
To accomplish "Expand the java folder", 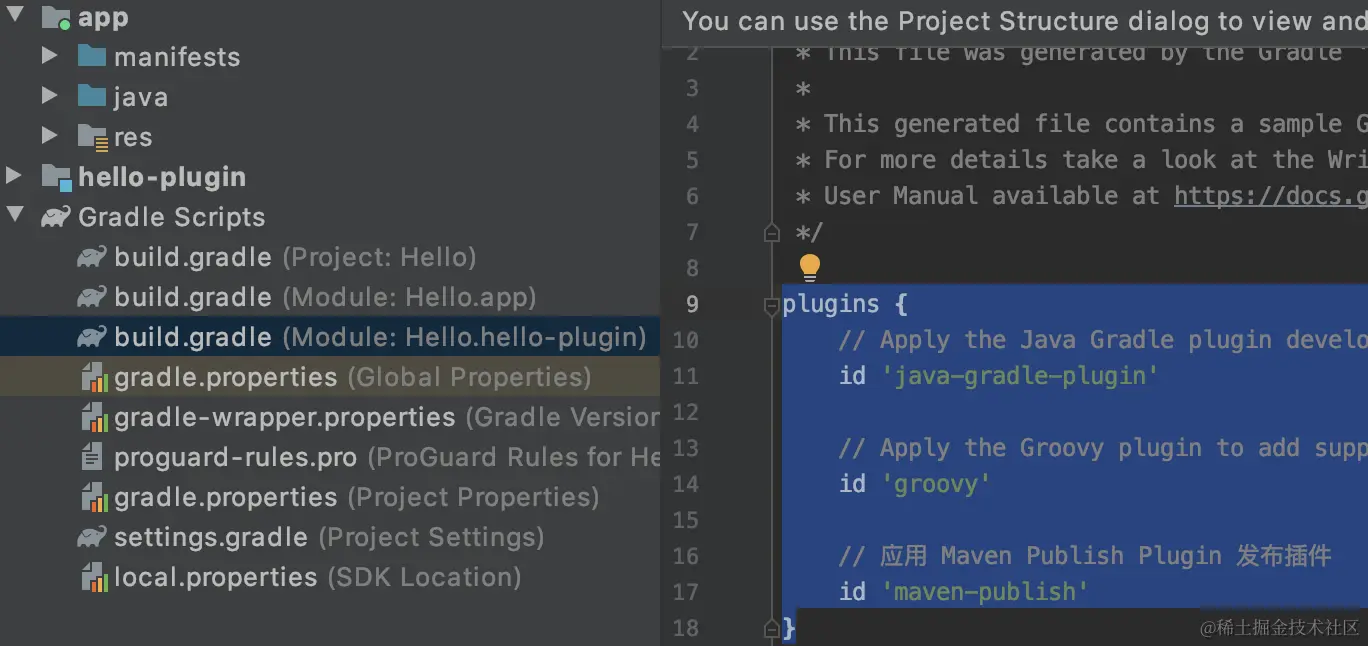I will point(49,96).
